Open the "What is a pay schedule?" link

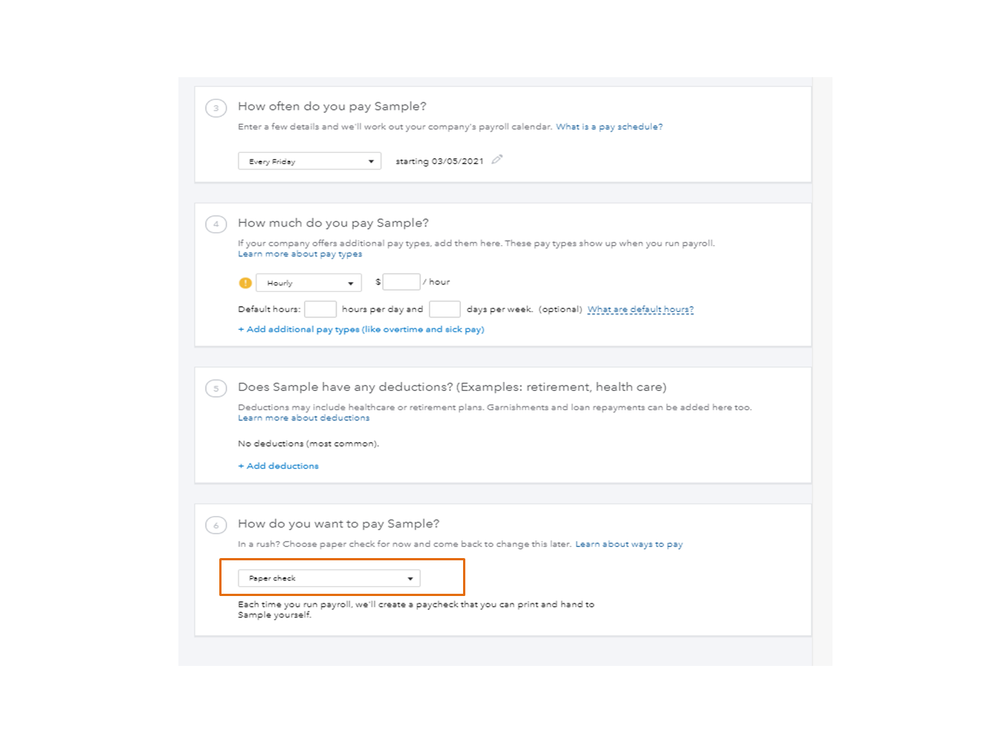coord(609,127)
